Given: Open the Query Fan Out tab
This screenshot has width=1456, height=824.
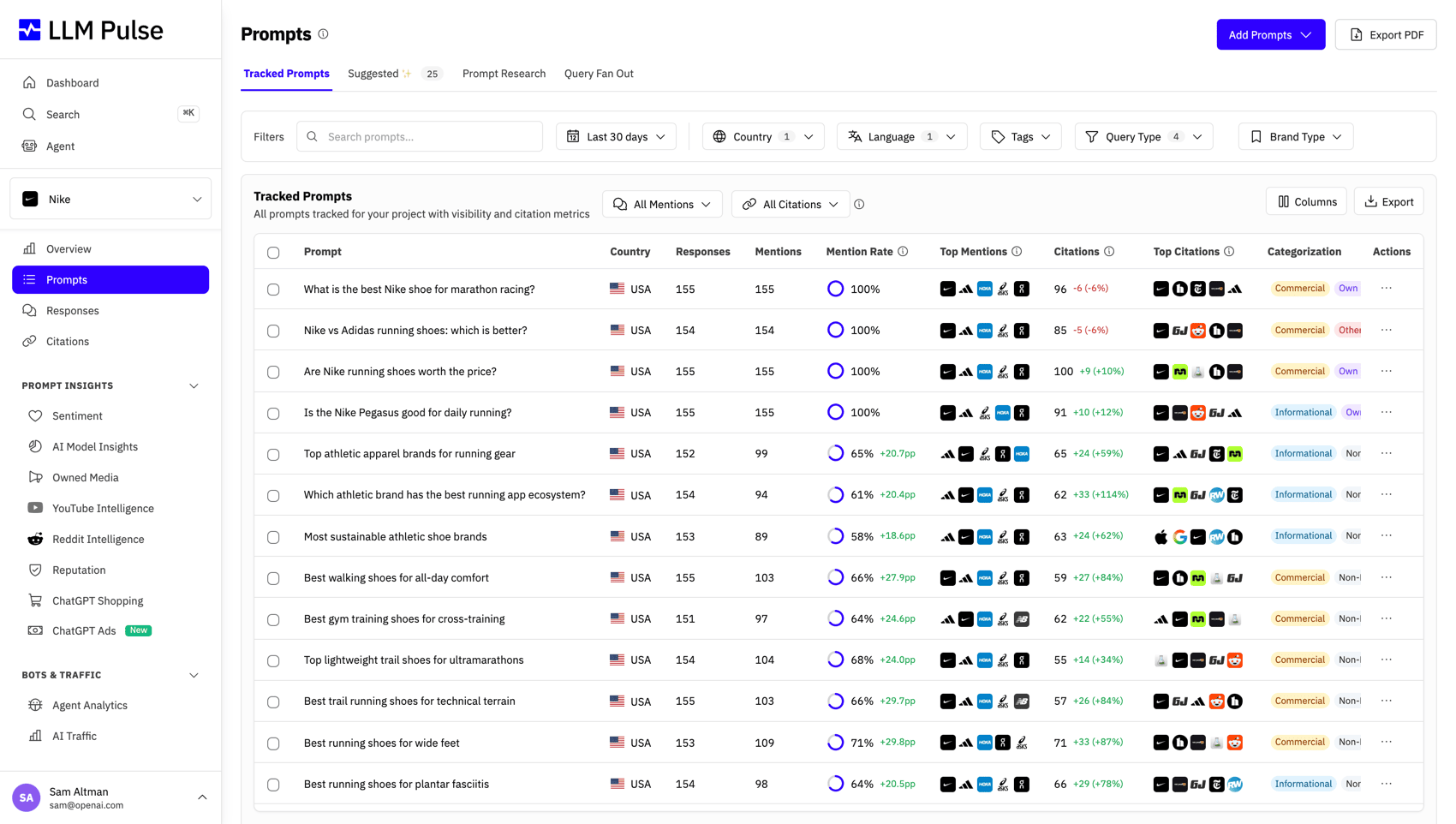Looking at the screenshot, I should 599,74.
